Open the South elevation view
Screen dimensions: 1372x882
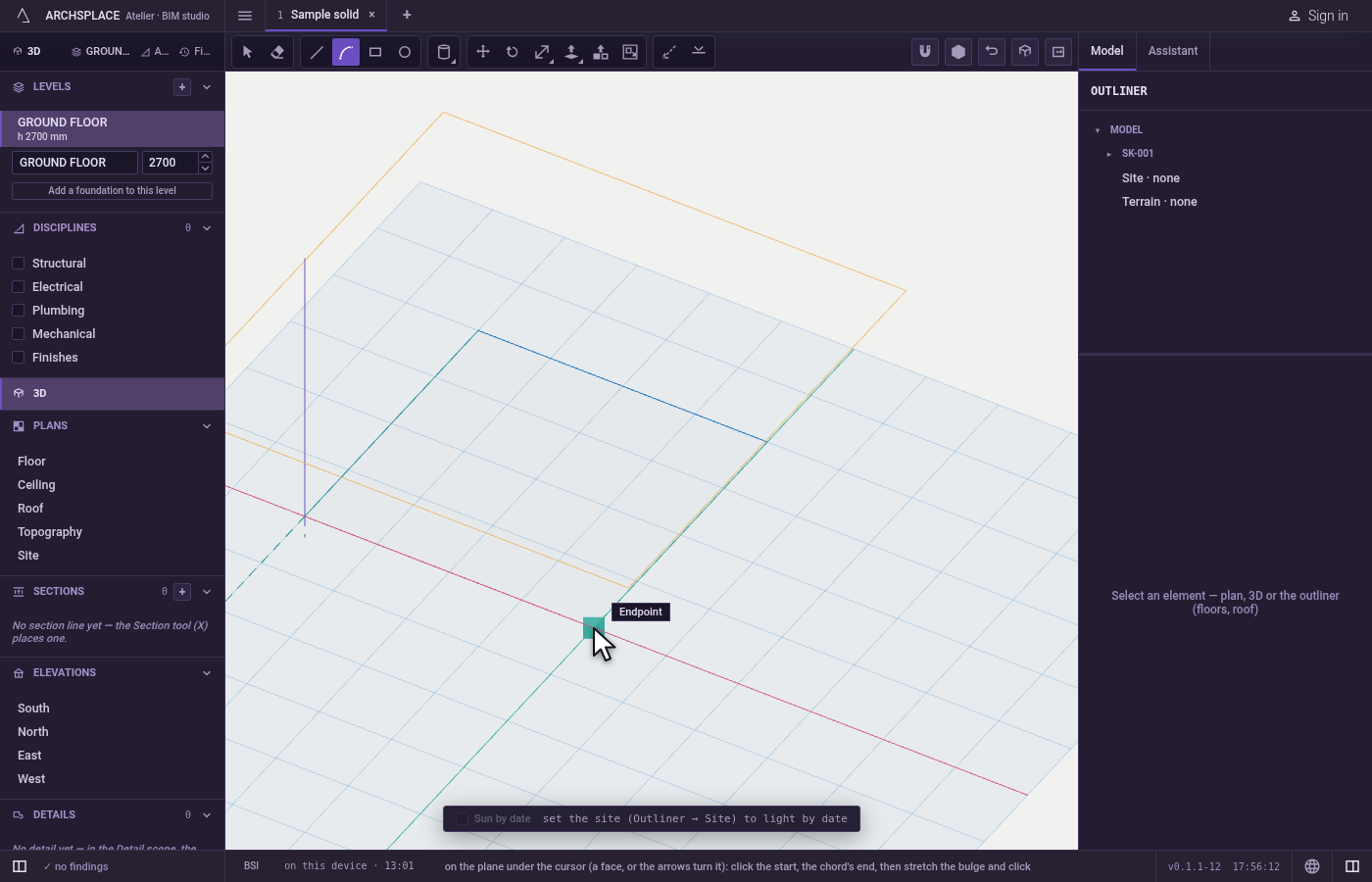33,709
